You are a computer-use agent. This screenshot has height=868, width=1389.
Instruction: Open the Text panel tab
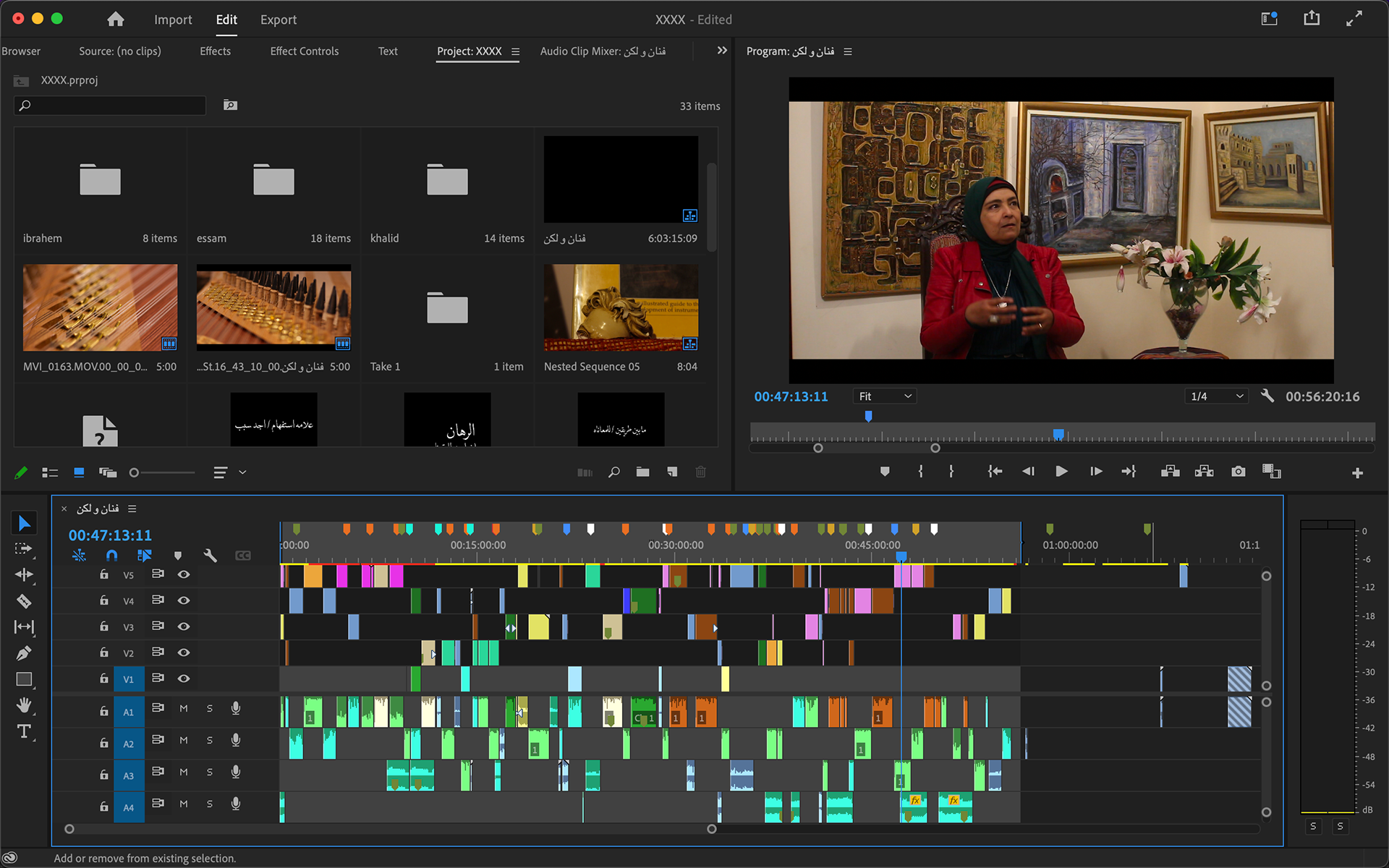(388, 51)
